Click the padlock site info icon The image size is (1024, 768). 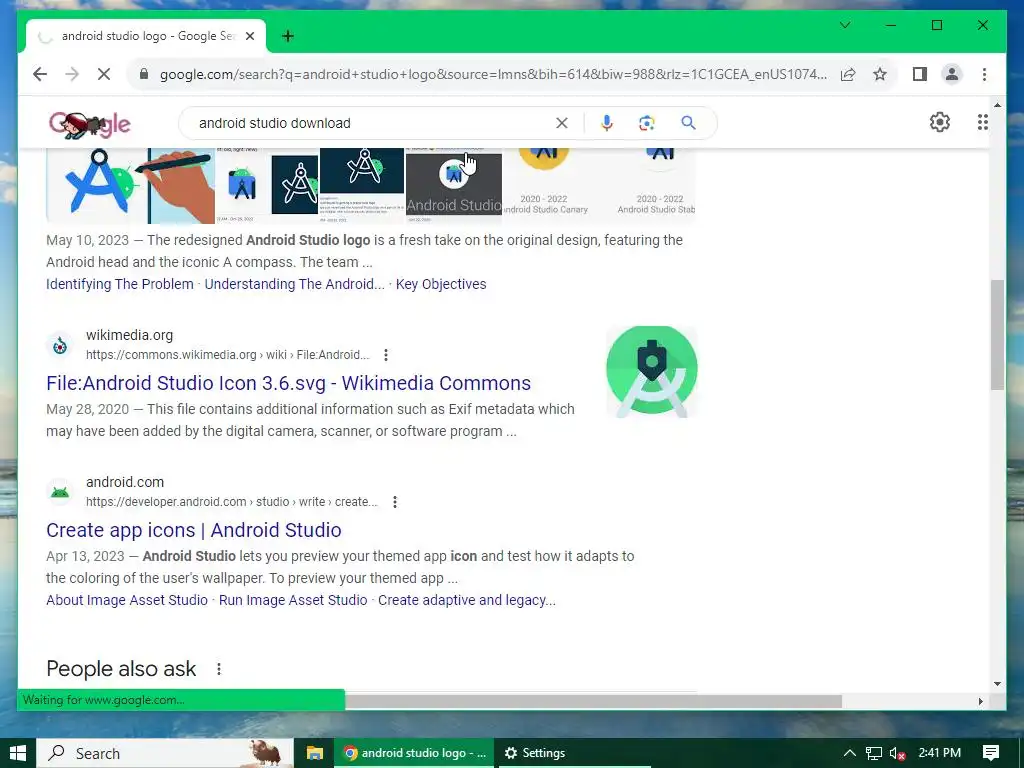144,74
